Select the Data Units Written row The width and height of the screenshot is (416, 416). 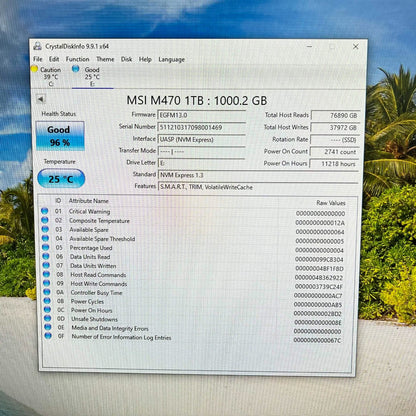(x=194, y=266)
